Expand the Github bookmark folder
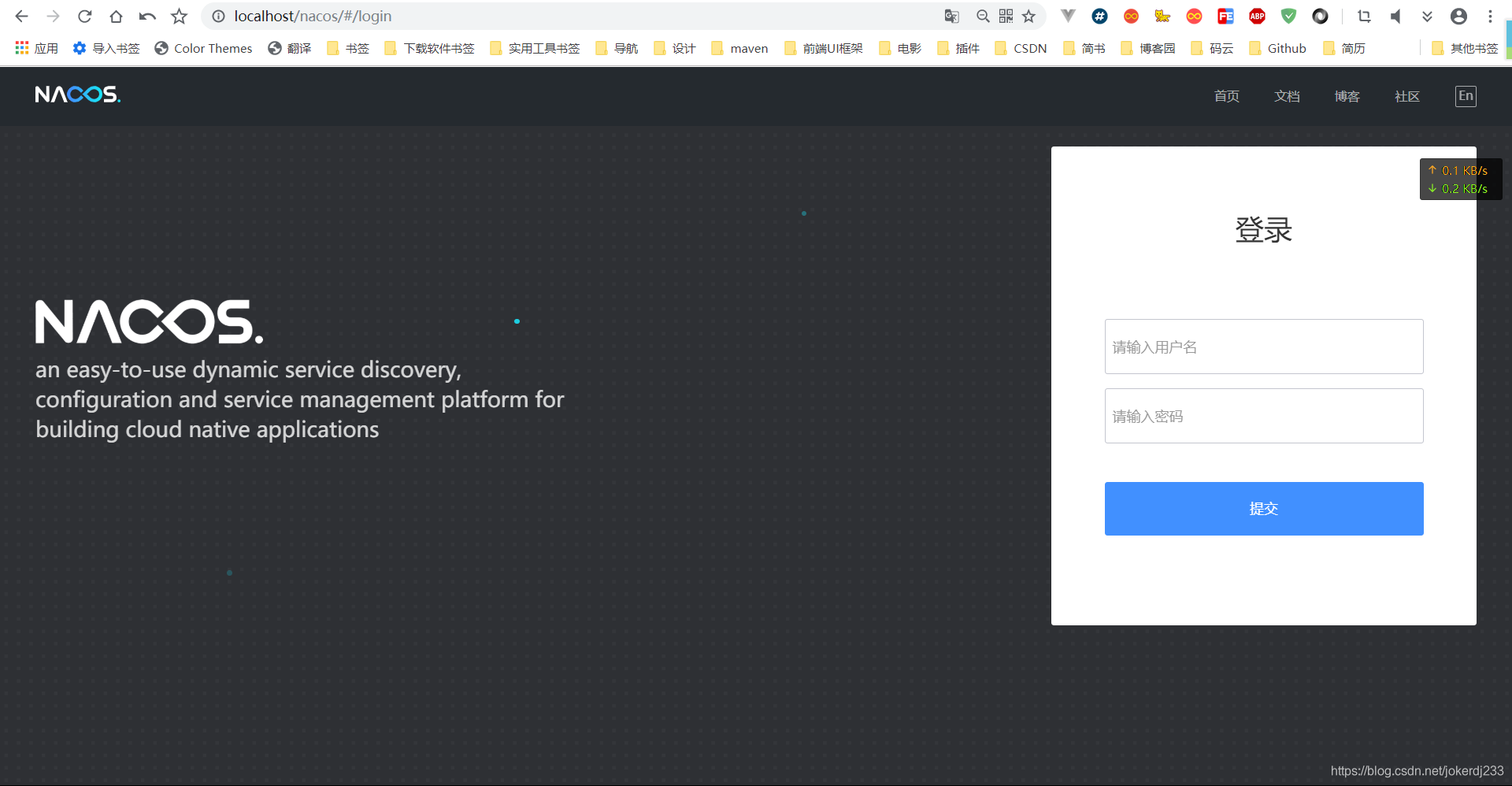1512x786 pixels. (x=1277, y=48)
